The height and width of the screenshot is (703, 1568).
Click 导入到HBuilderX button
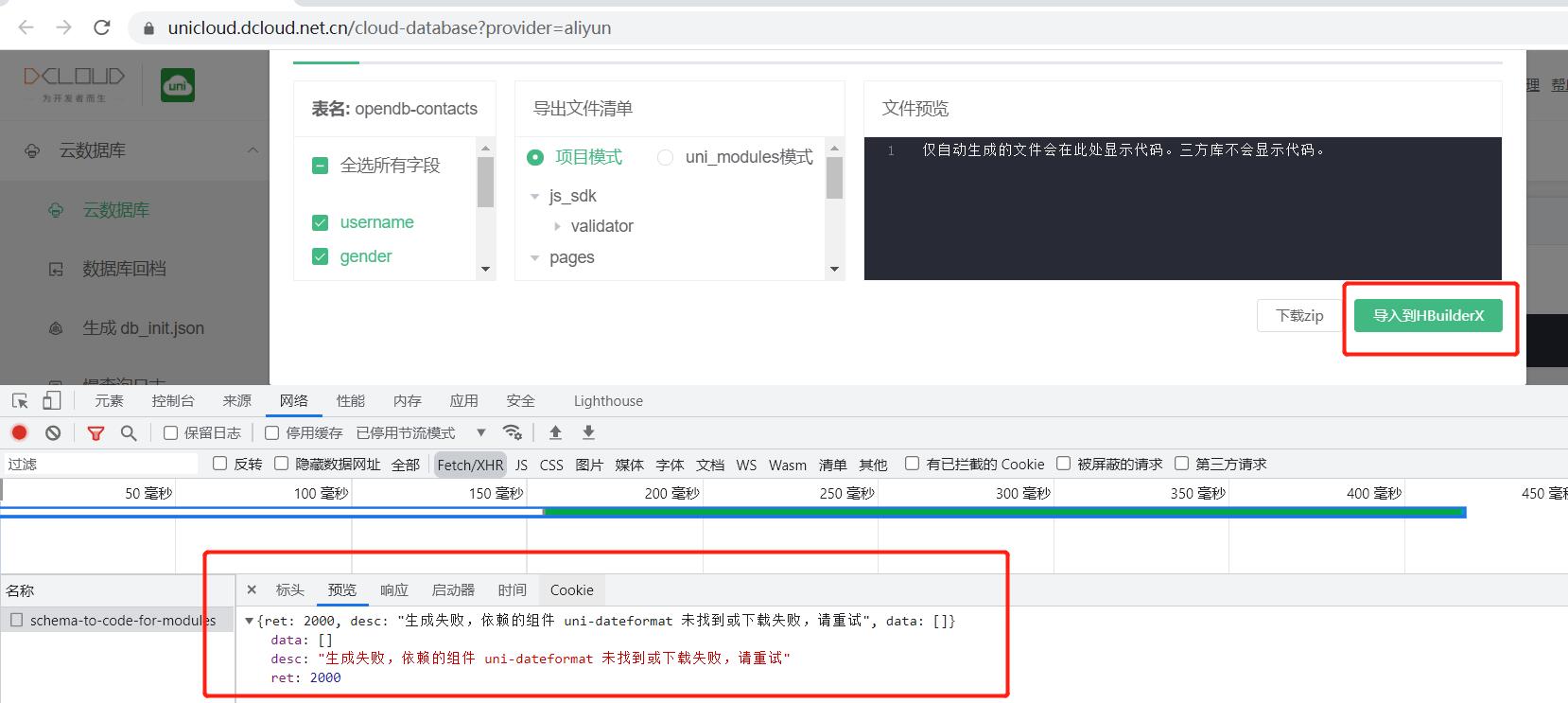click(x=1428, y=316)
